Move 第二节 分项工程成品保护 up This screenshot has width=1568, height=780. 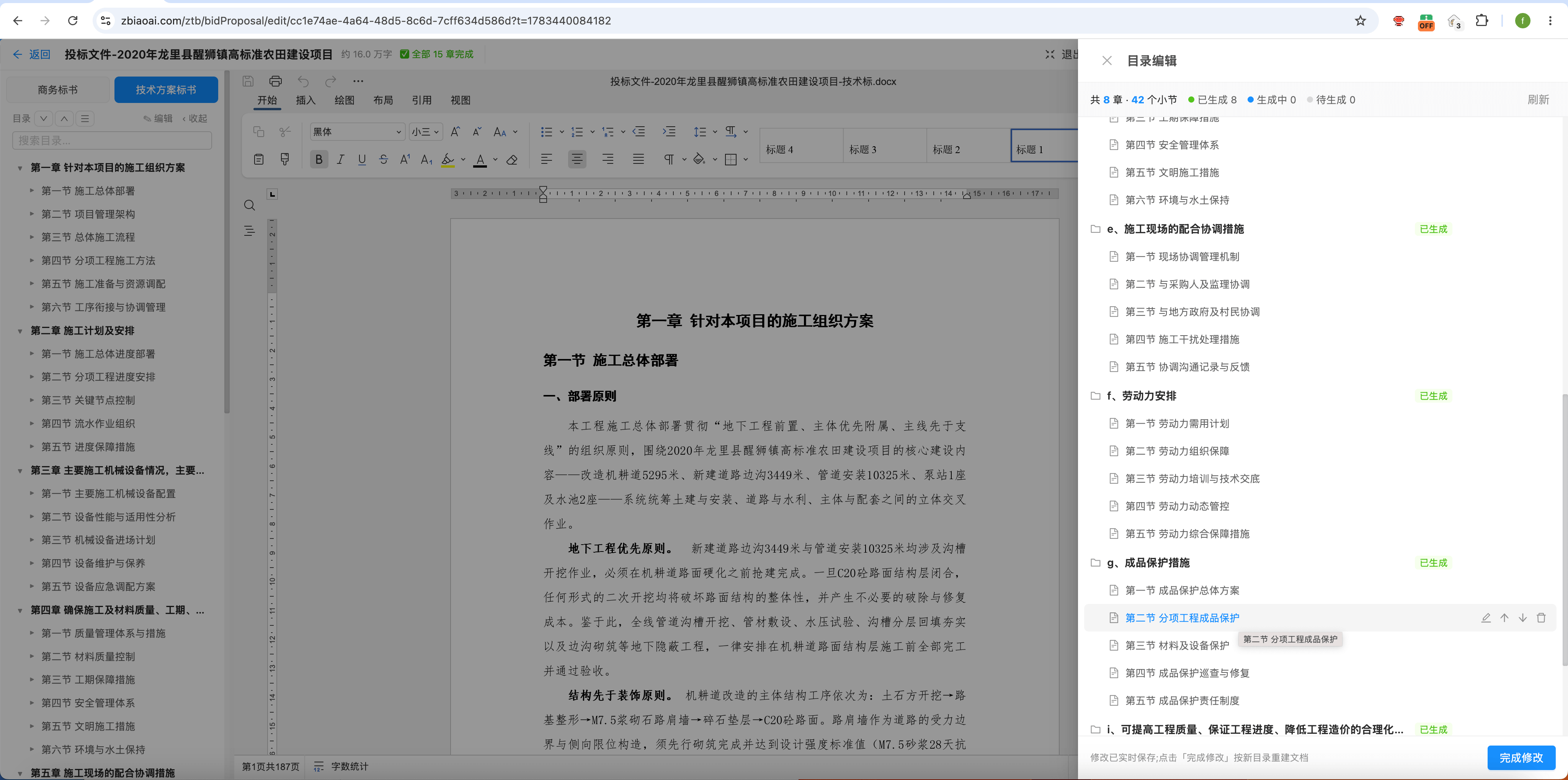point(1505,618)
